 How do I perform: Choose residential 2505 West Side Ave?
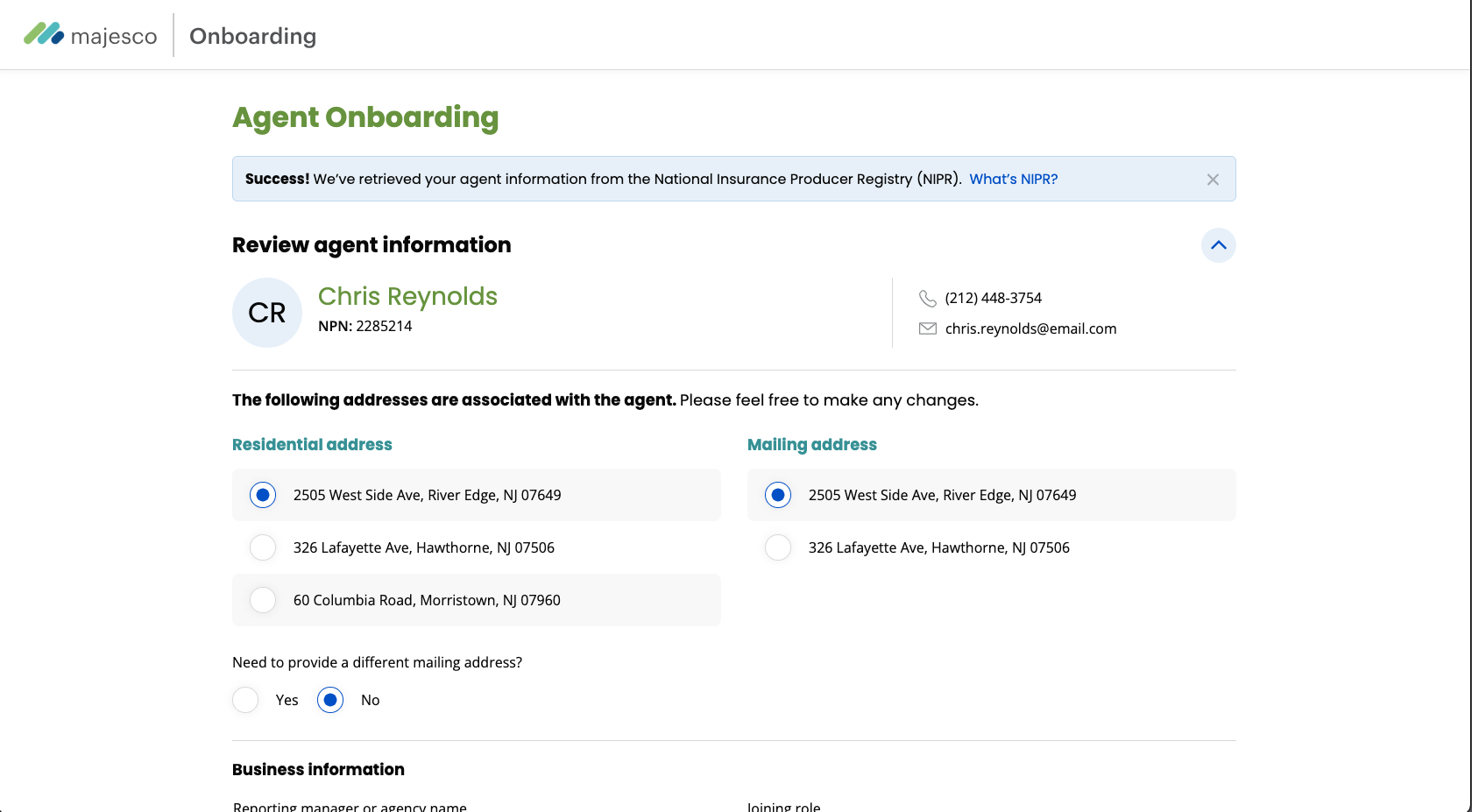click(x=263, y=495)
